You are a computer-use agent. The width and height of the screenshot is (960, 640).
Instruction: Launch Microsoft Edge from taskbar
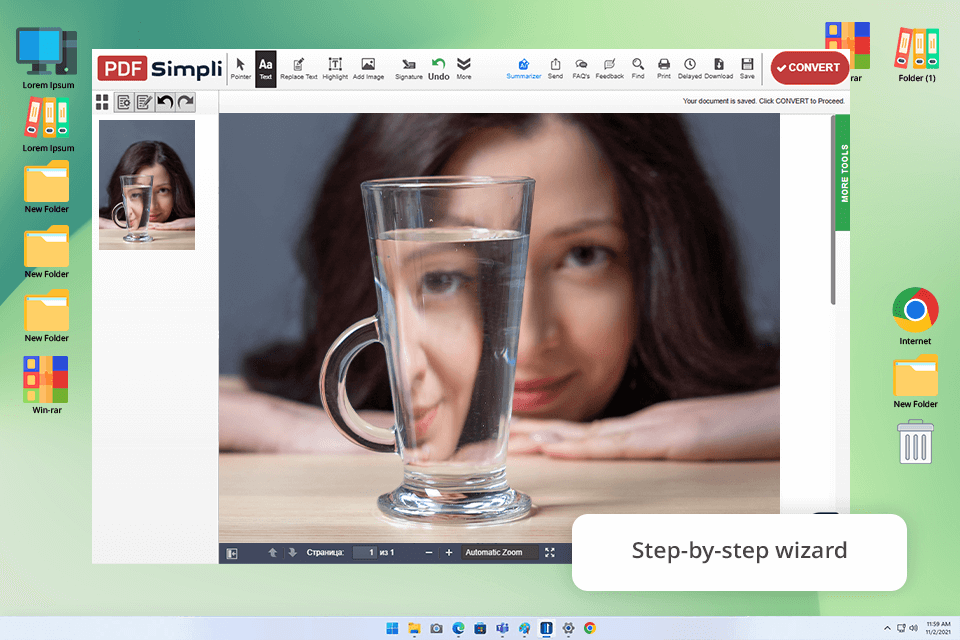click(x=459, y=628)
